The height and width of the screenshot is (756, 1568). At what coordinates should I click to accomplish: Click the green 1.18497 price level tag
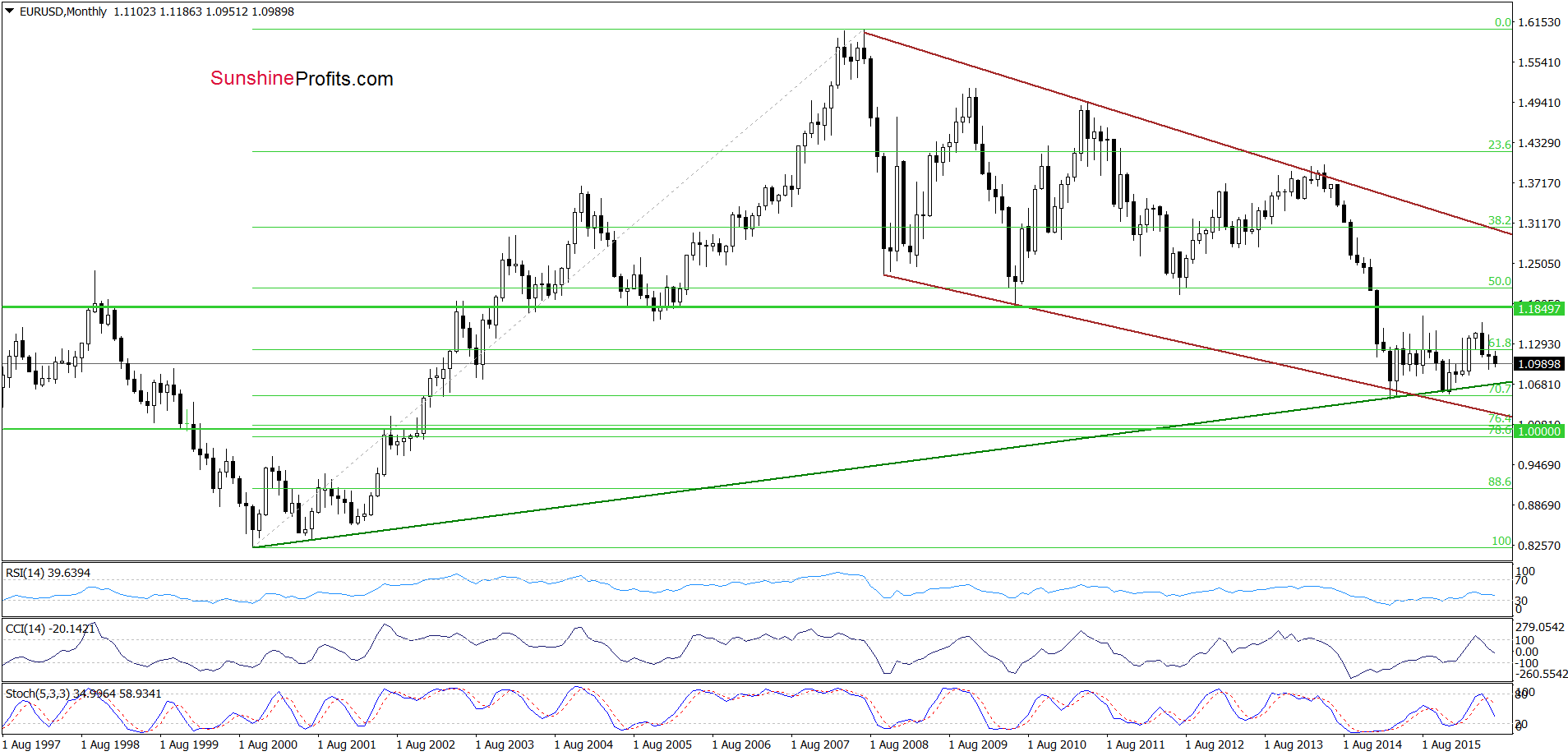(x=1538, y=309)
